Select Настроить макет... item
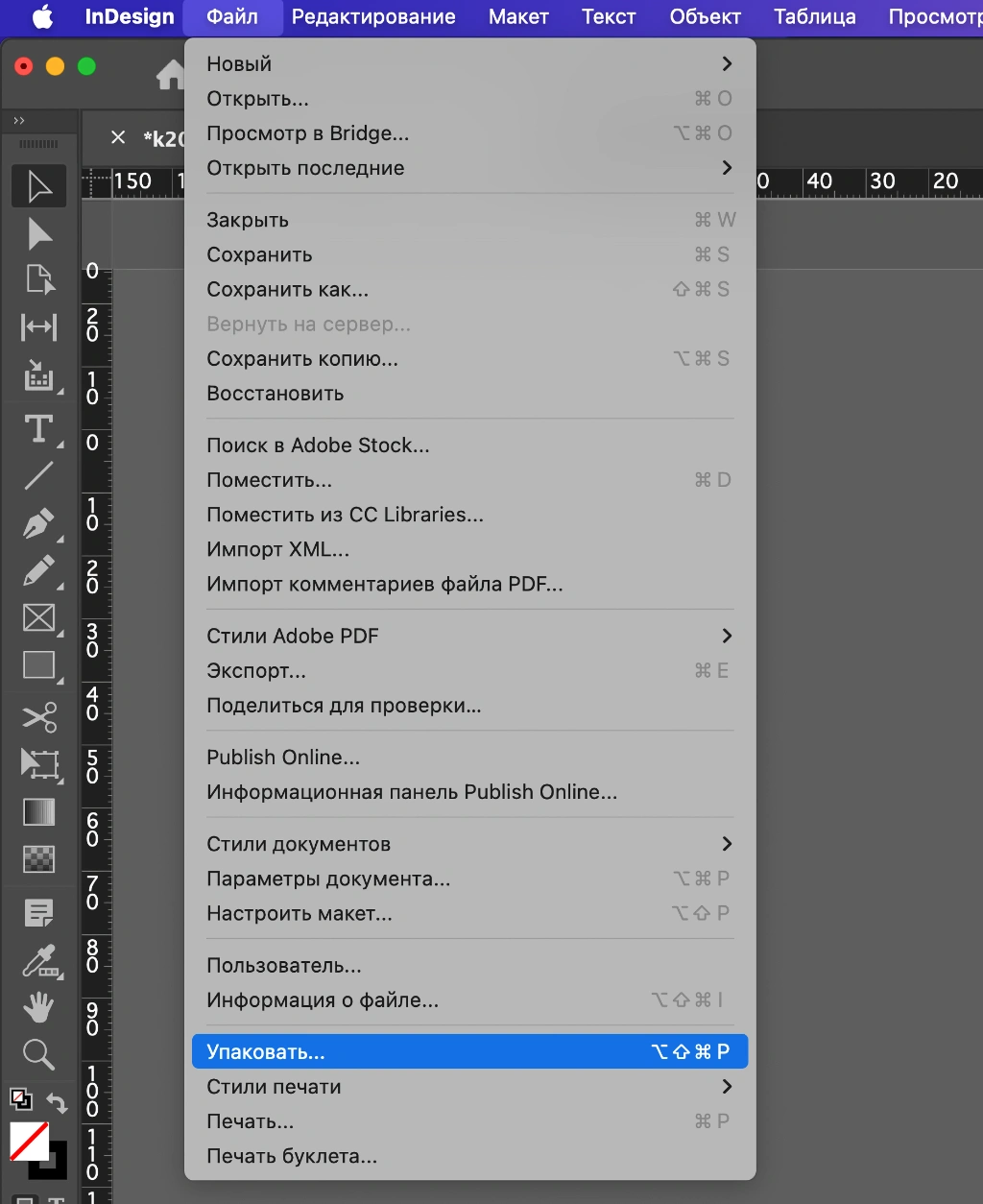The image size is (983, 1204). click(470, 913)
